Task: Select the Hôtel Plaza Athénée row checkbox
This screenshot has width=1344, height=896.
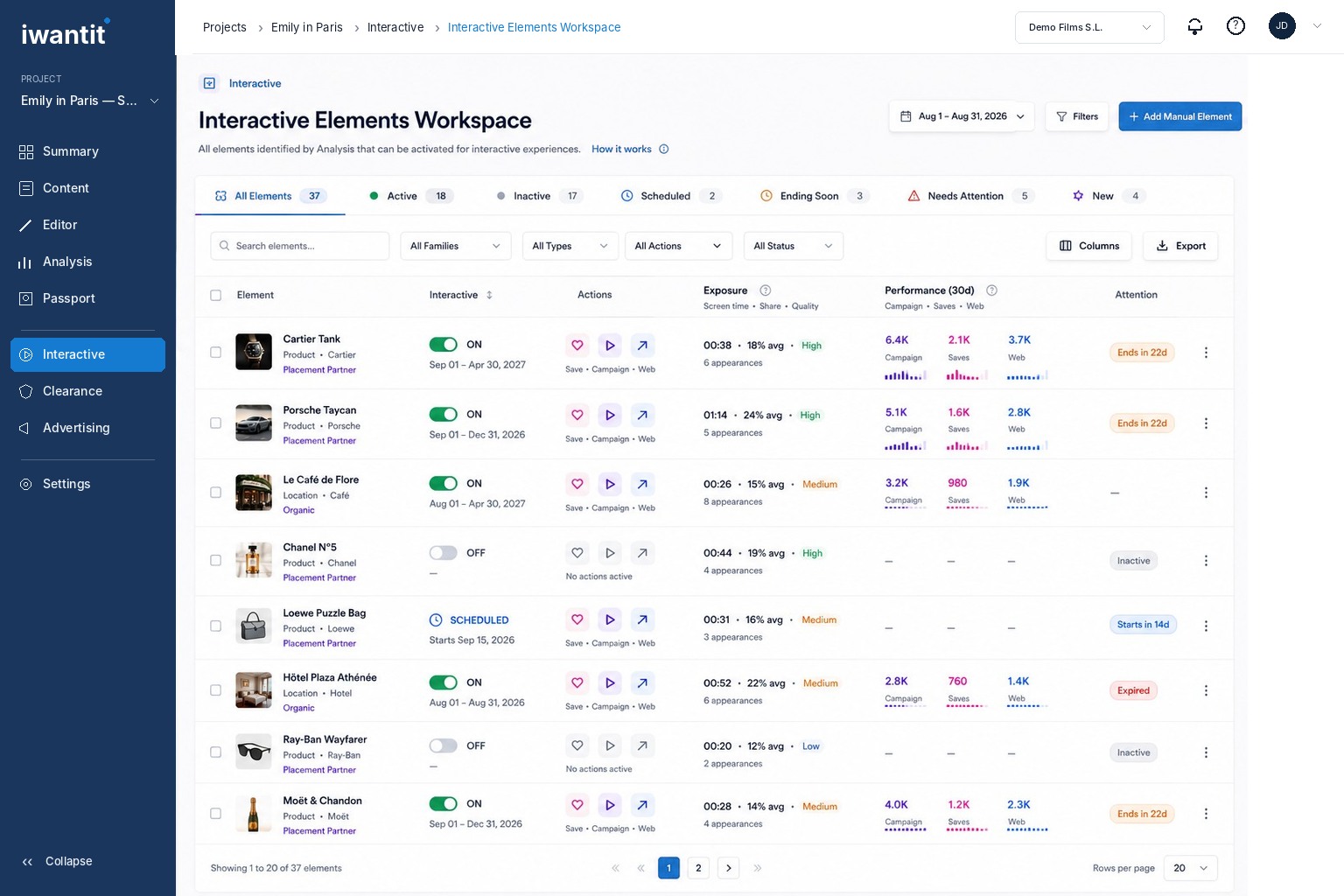Action: pyautogui.click(x=216, y=690)
